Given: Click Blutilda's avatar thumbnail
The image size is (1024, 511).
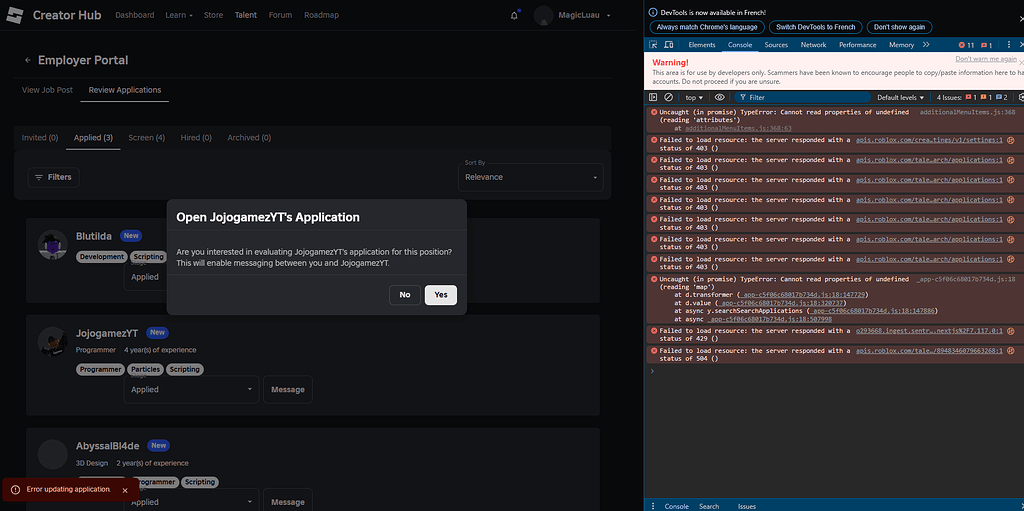Looking at the screenshot, I should pyautogui.click(x=53, y=244).
